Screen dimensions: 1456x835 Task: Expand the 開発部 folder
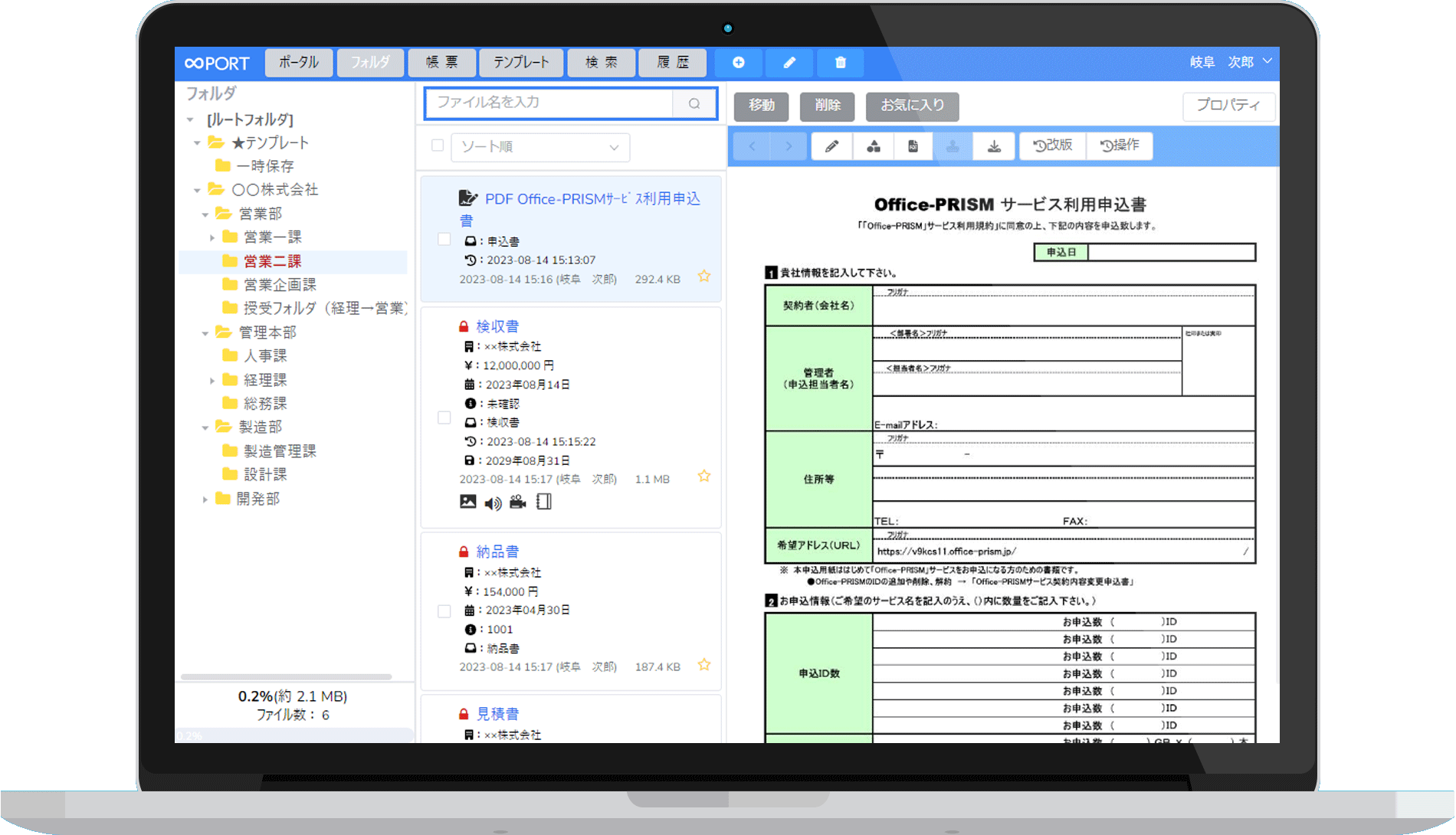click(205, 499)
